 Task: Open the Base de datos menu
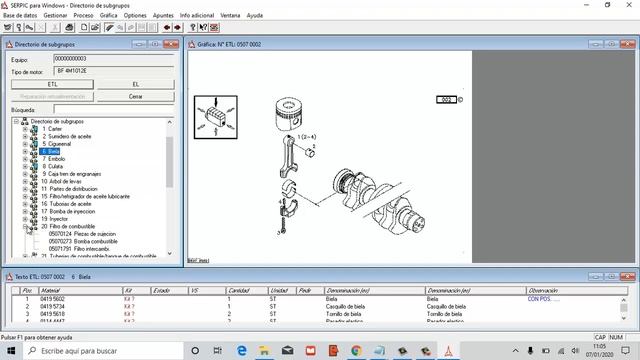[x=20, y=15]
